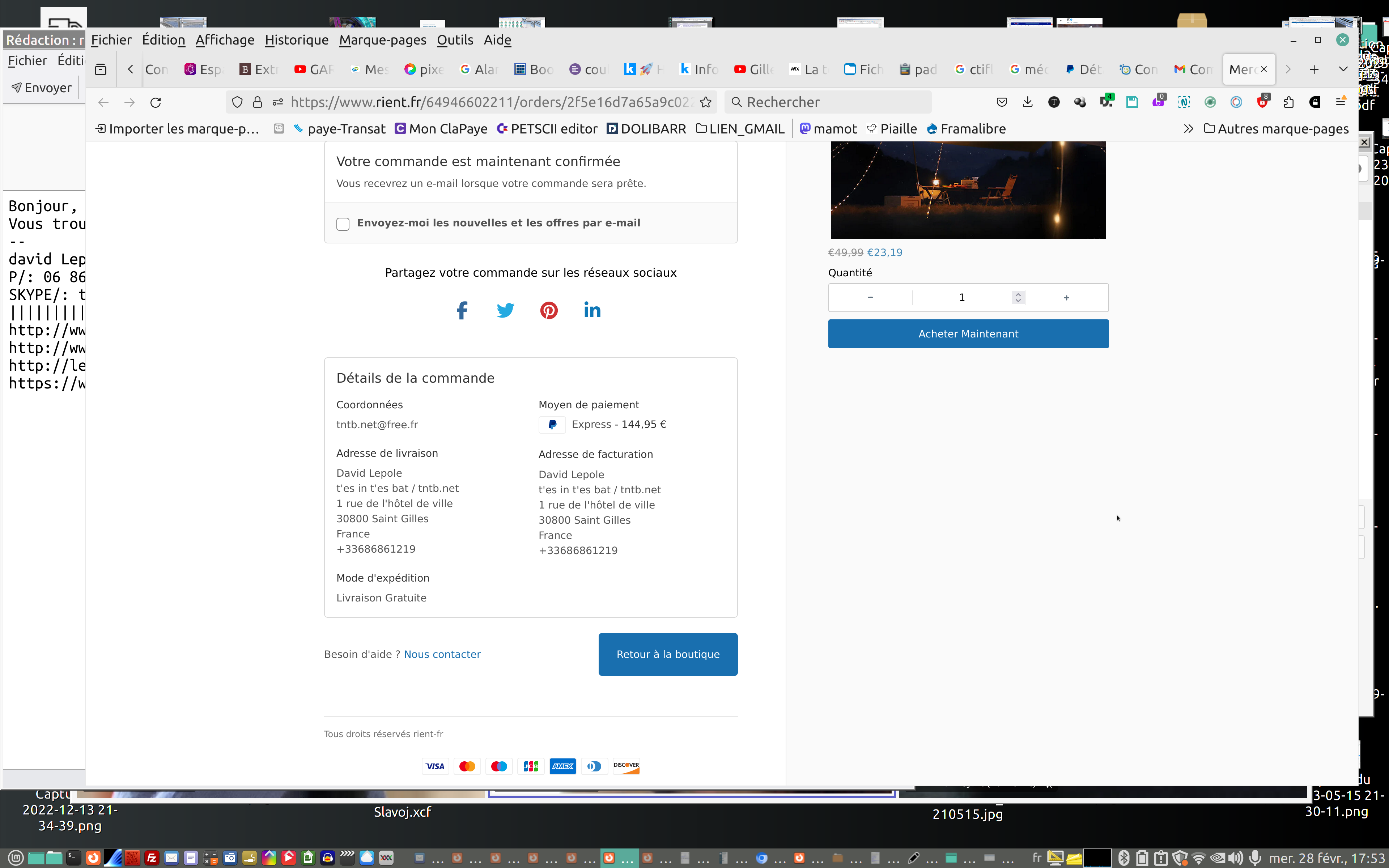1389x868 pixels.
Task: Show more bookmarks with the double chevron
Action: [1188, 129]
